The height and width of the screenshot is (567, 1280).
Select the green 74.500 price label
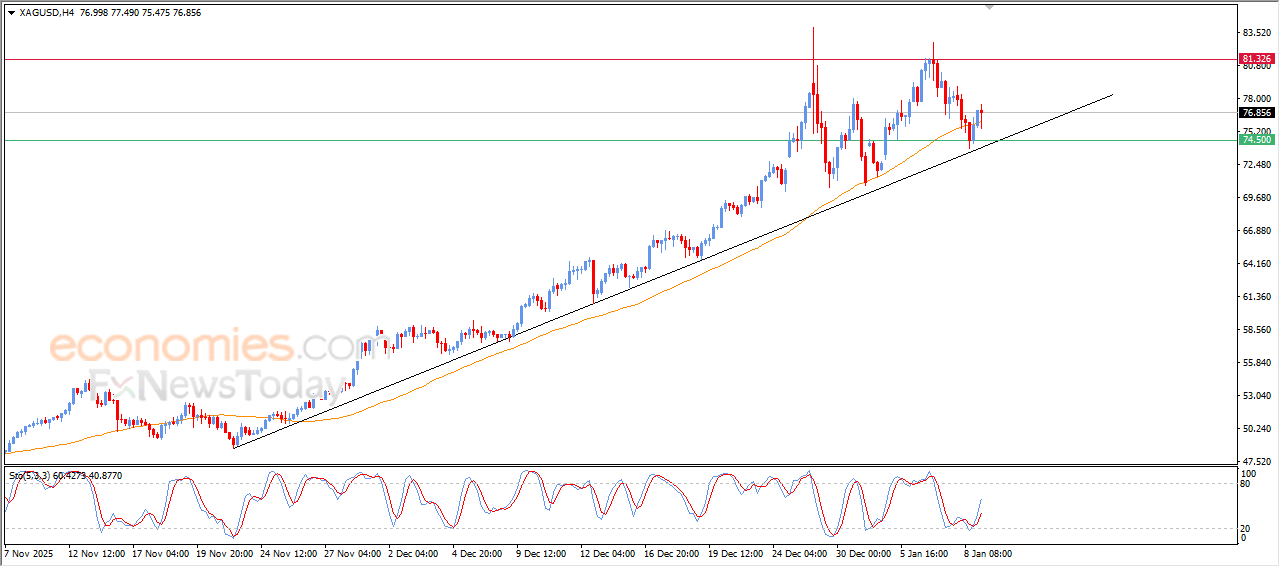pyautogui.click(x=1256, y=140)
